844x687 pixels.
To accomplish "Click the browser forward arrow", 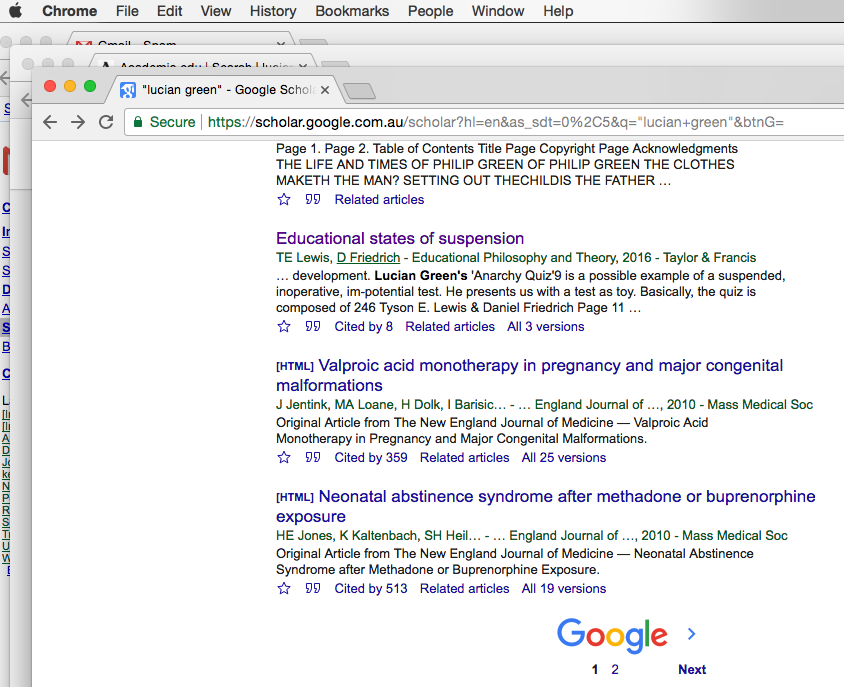I will point(78,122).
